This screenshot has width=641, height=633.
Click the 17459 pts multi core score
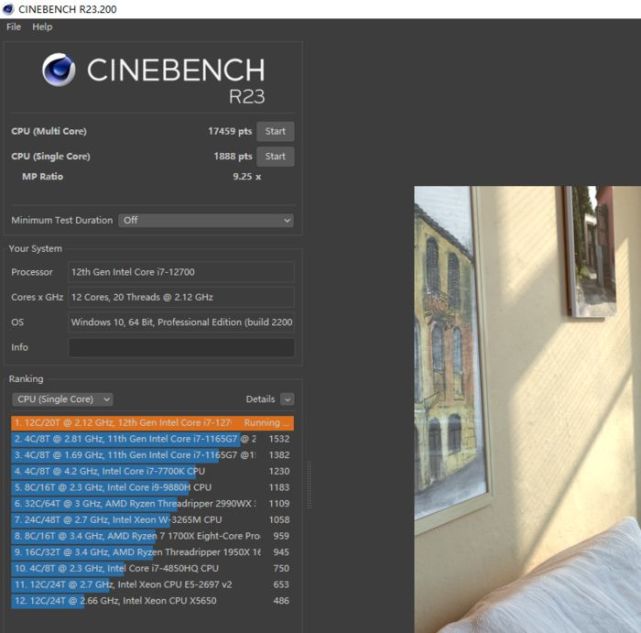coord(230,131)
